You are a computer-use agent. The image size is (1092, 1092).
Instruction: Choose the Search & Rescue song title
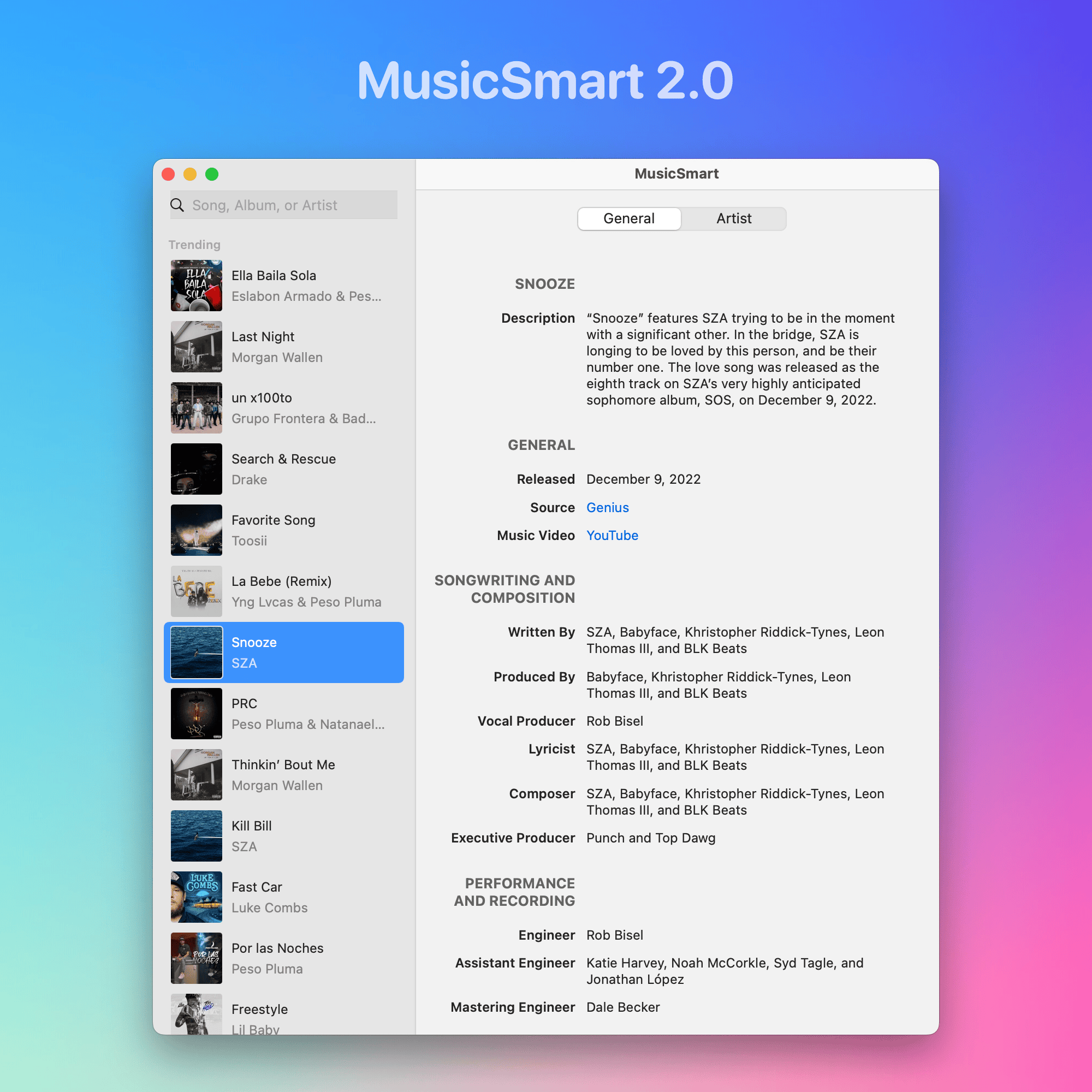point(284,459)
